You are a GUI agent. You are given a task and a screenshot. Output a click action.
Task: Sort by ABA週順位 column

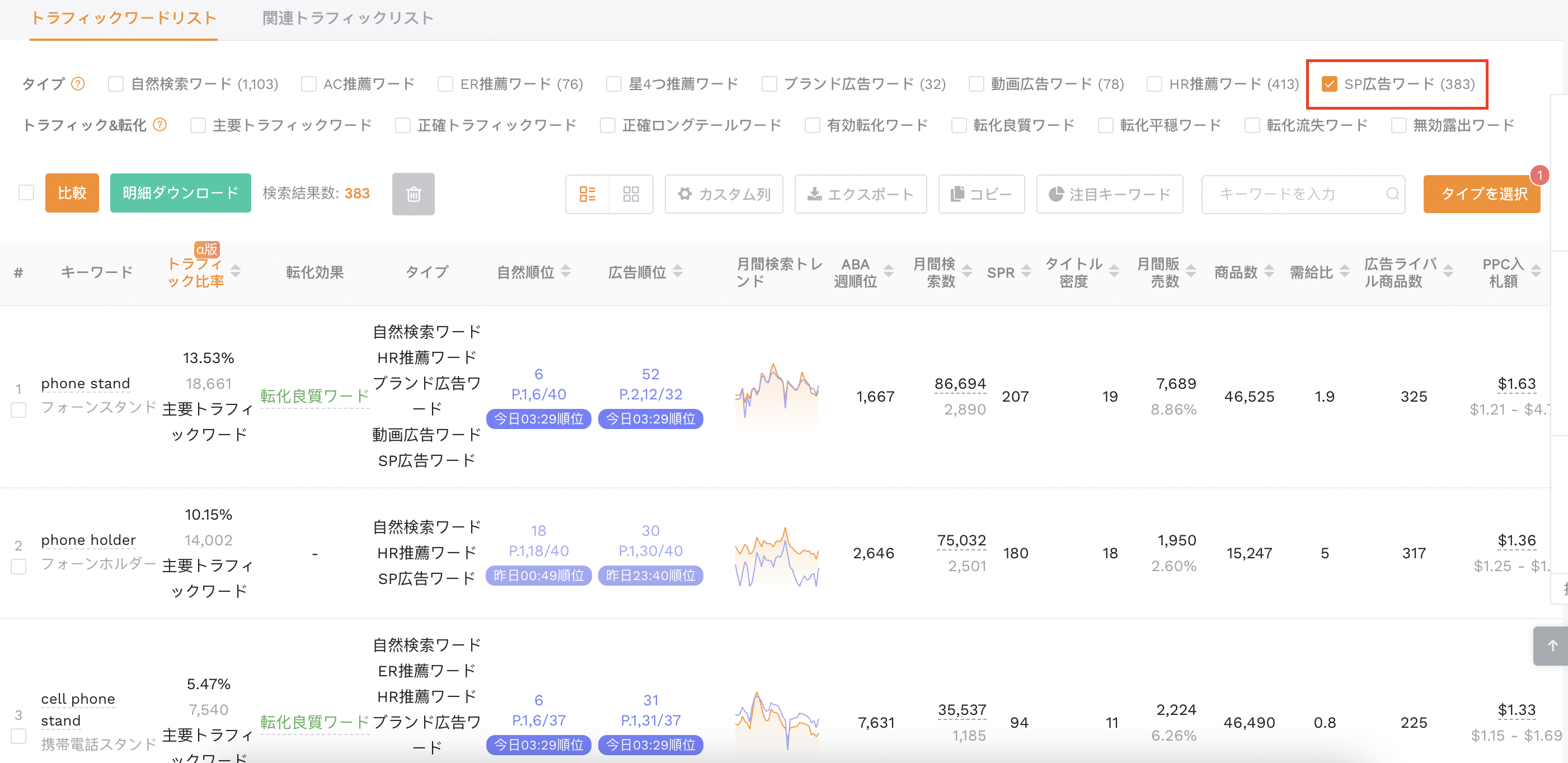tap(889, 271)
